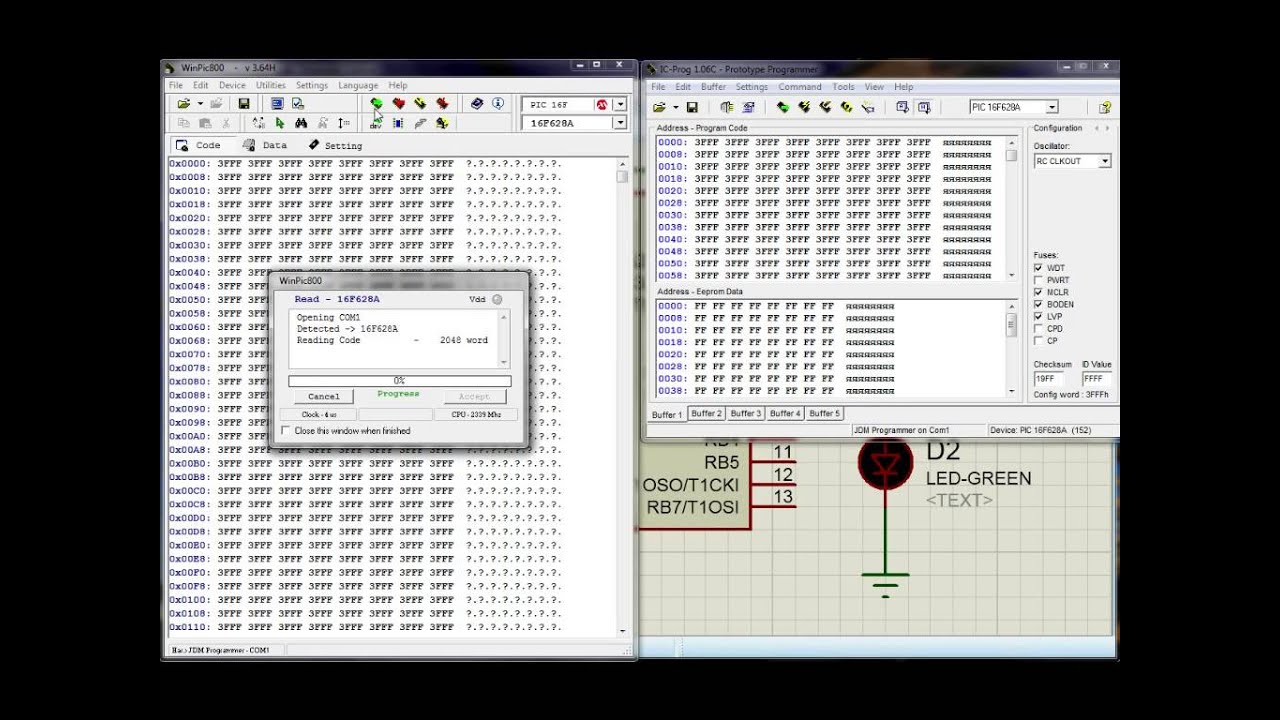Enable the CPD fuse checkbox

[x=1039, y=328]
